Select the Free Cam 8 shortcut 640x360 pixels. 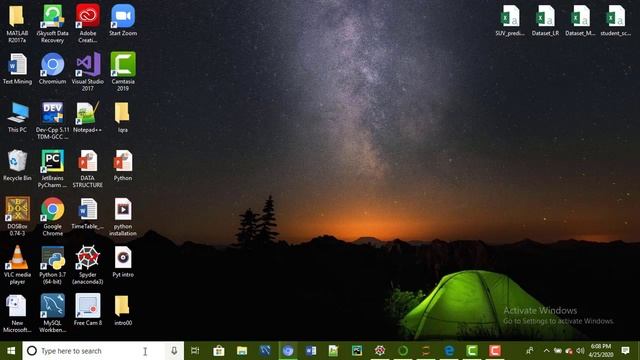pos(88,306)
